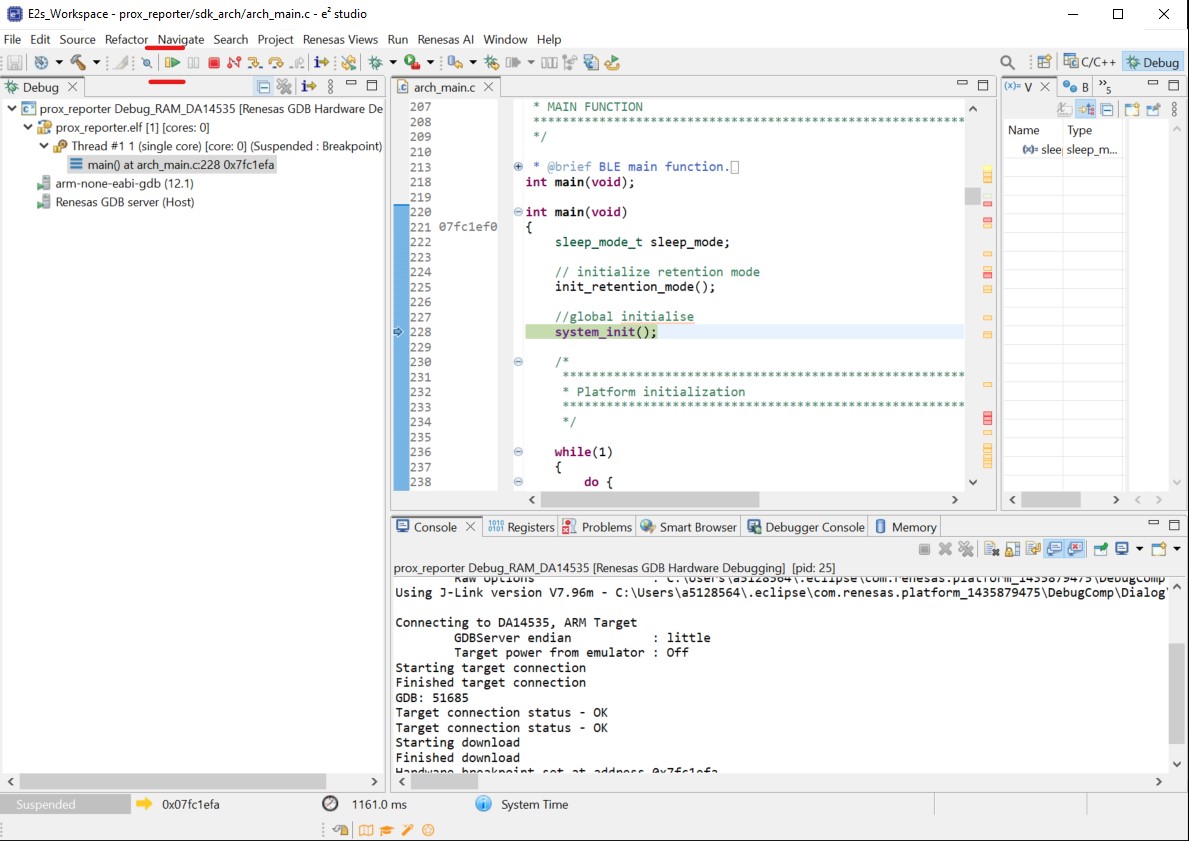Open the Smart Browser tab

[x=689, y=527]
